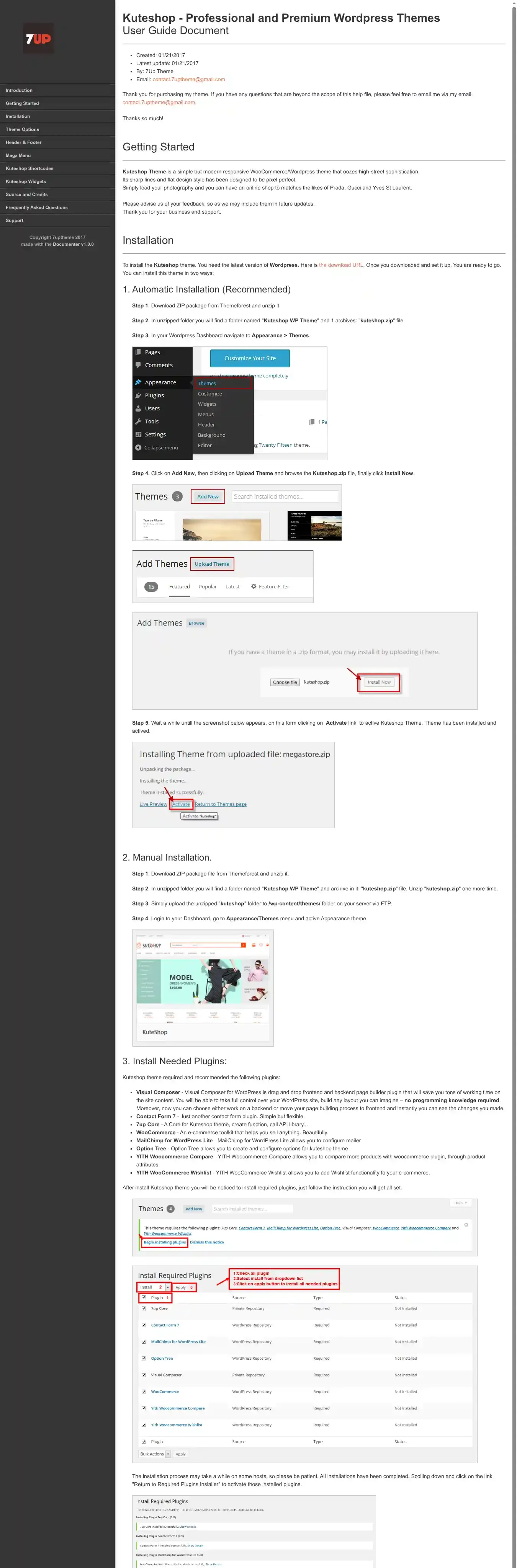Viewport: 517px width, 1568px height.
Task: Click Add New beside the Themes 3 heading
Action: [208, 497]
